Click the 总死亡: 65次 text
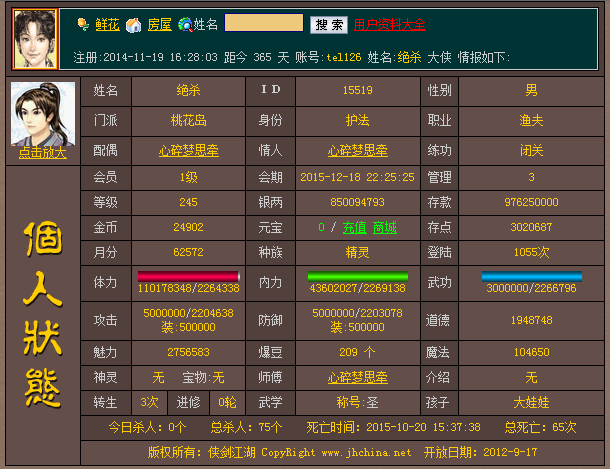Viewport: 610px width, 469px height. [x=540, y=427]
